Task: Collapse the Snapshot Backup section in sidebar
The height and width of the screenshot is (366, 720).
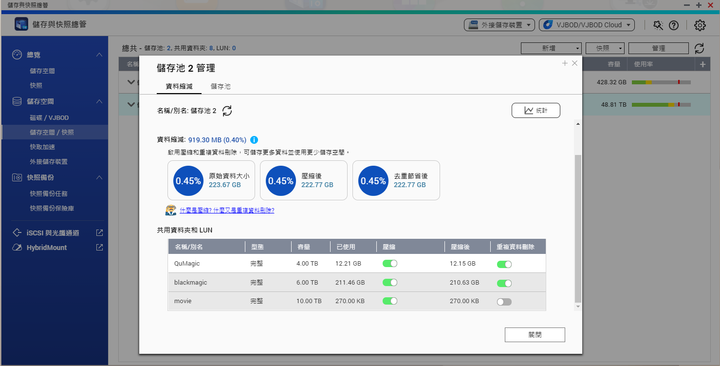Action: point(99,177)
